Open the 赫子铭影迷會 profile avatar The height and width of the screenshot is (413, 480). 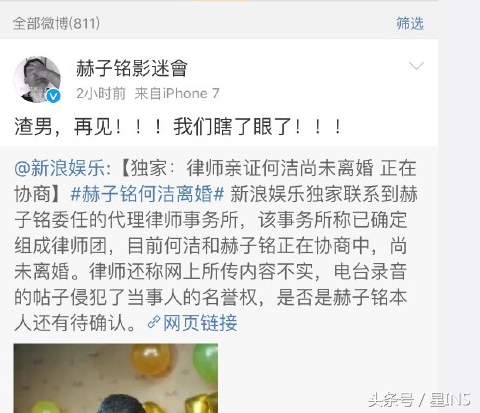point(37,79)
